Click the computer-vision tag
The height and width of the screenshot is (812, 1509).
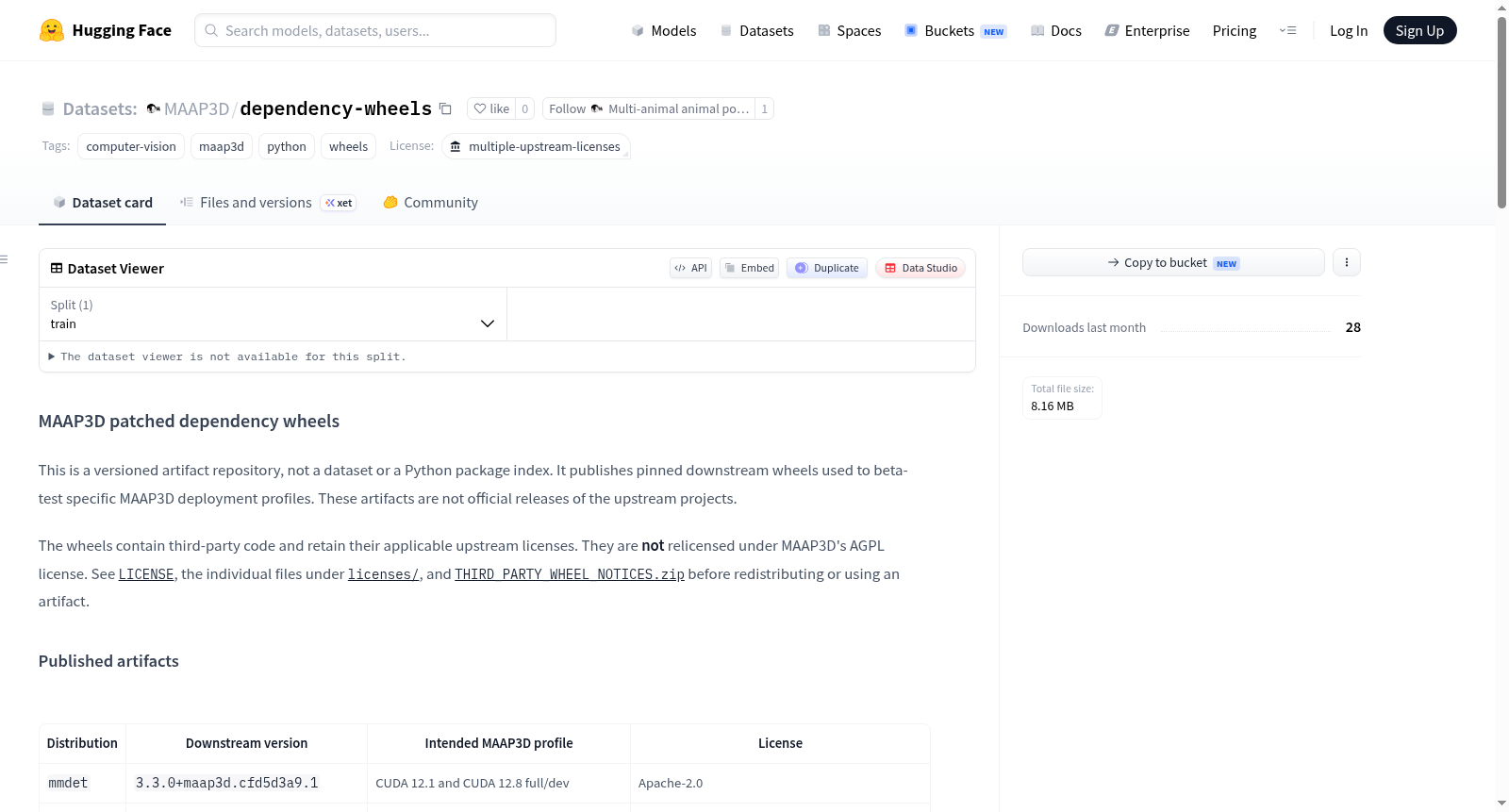131,146
